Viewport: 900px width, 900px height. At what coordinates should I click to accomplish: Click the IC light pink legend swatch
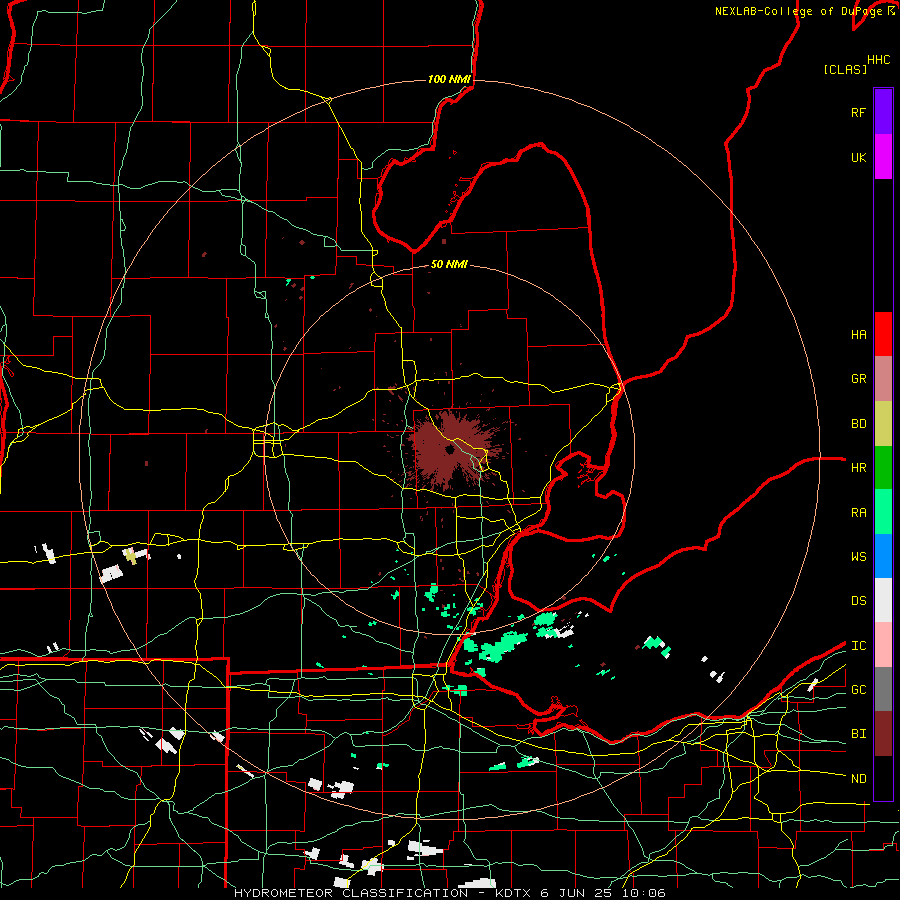tap(883, 645)
